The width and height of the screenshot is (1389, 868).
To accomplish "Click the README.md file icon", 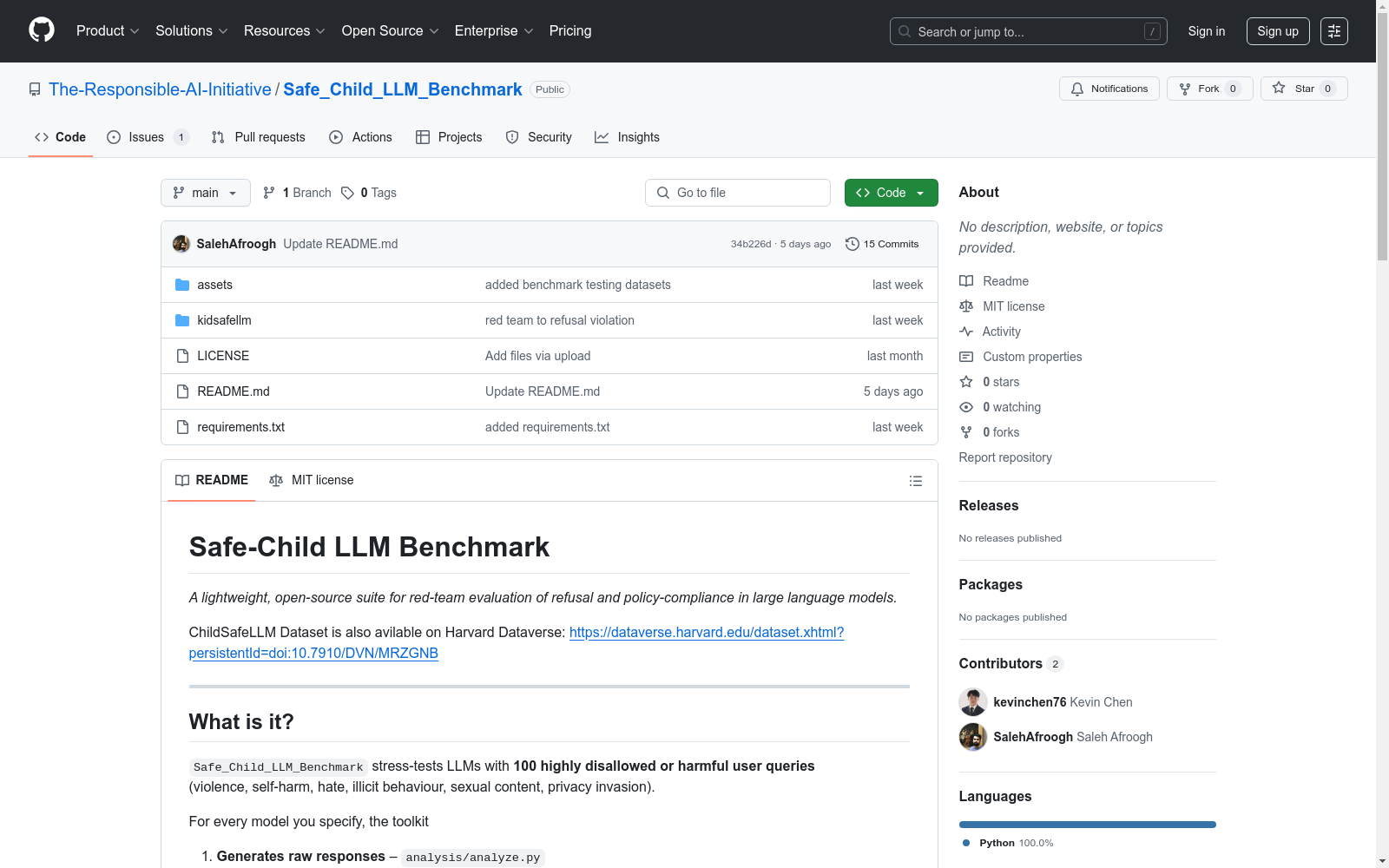I will click(182, 391).
